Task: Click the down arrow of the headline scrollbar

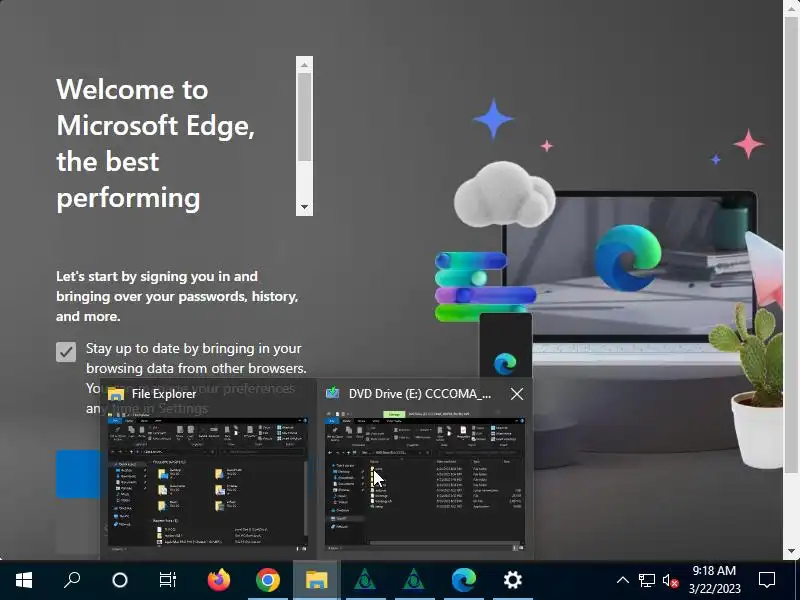Action: 304,207
